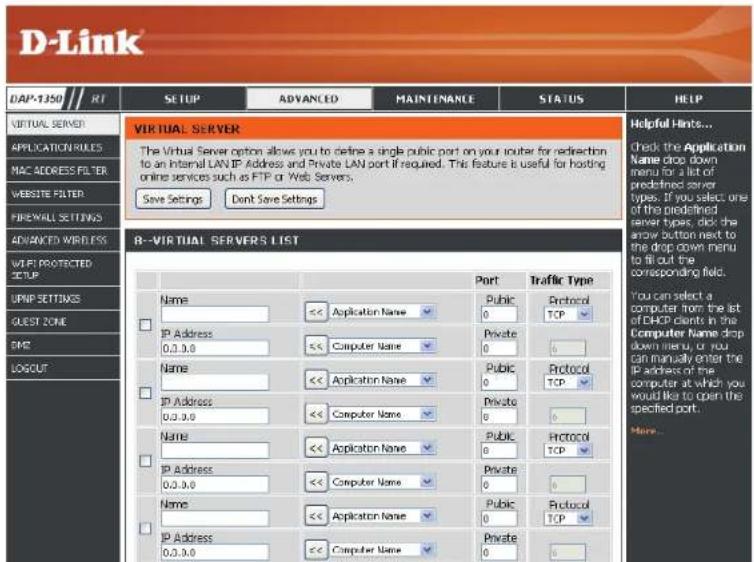Viewport: 754px width, 562px height.
Task: Open DMZ page in sidebar
Action: point(63,345)
